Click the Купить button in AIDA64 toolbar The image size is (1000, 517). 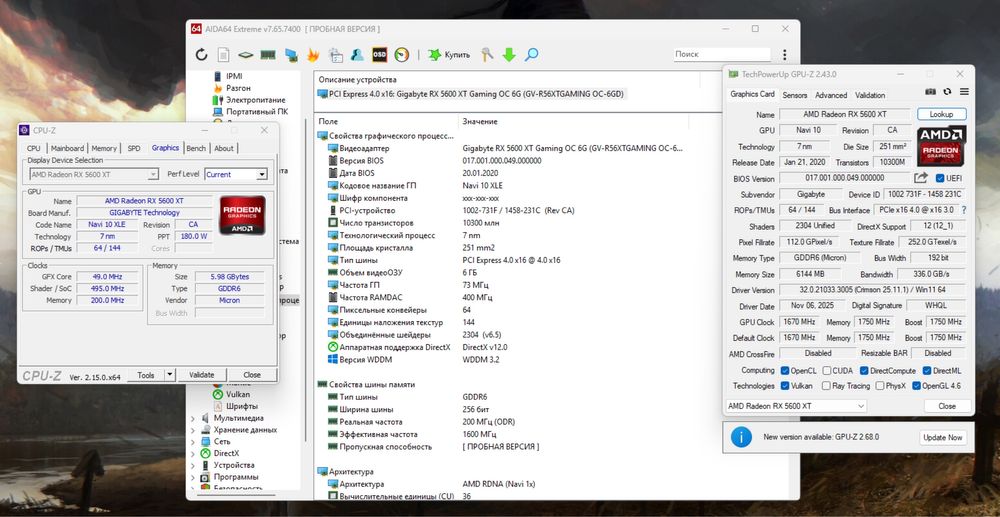click(x=450, y=55)
